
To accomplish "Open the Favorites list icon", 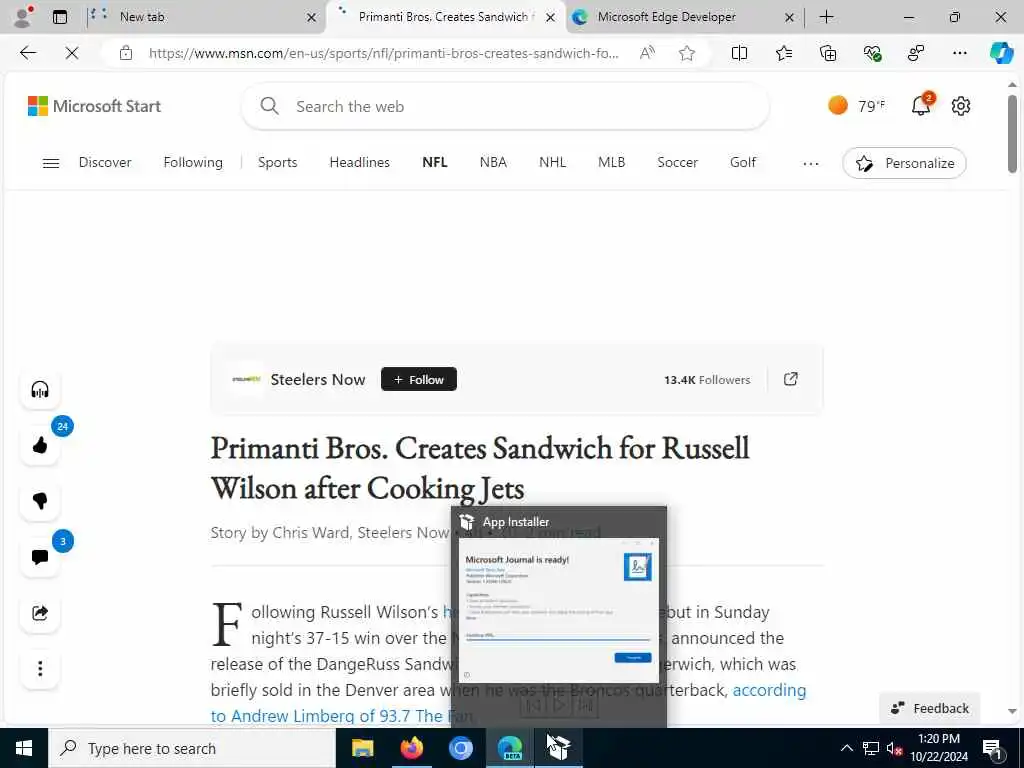I will click(784, 53).
